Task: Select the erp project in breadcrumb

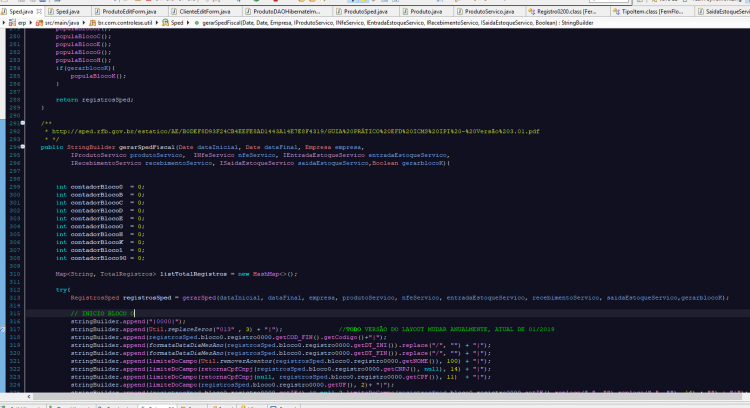Action: 18,22
